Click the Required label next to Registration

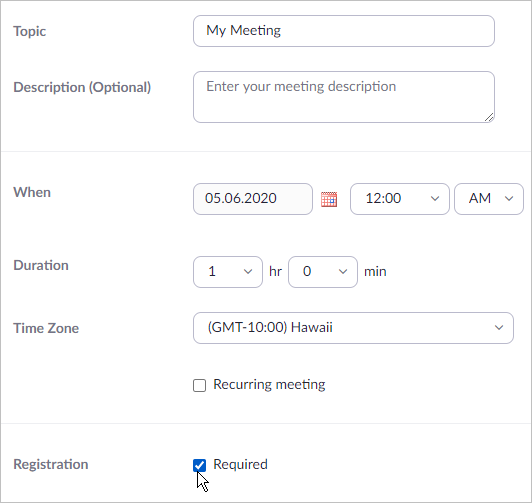point(240,464)
